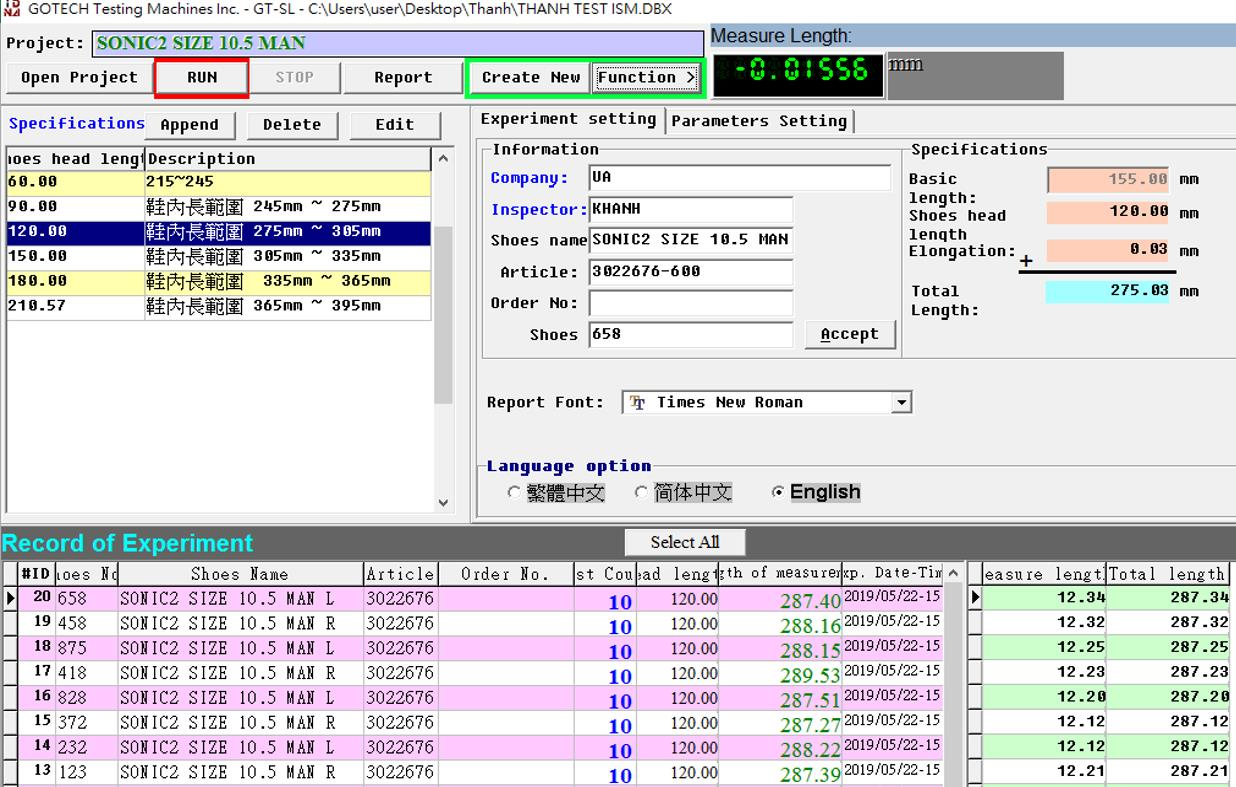Screen dimensions: 1236x787
Task: Open the Function menu arrow button
Action: pyautogui.click(x=646, y=78)
